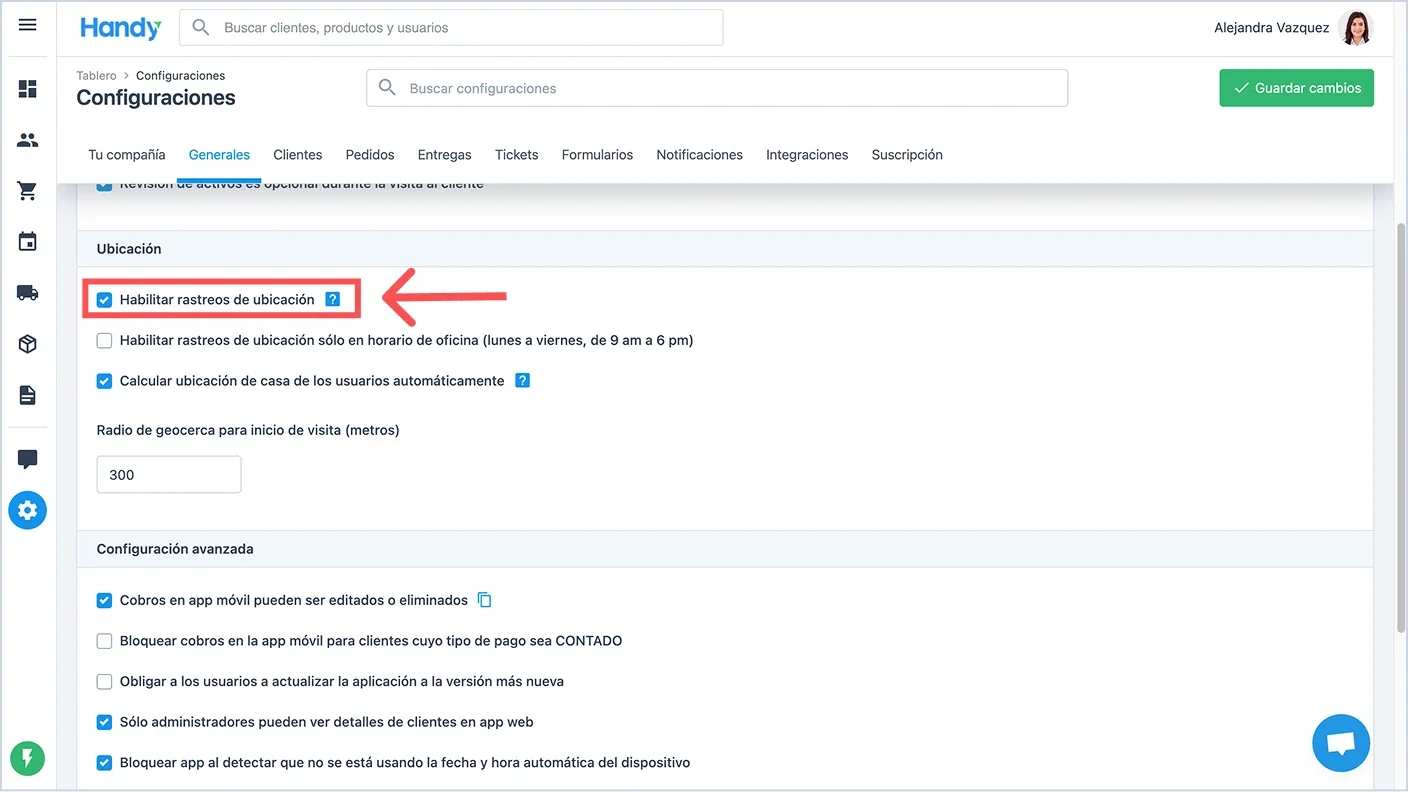Screen dimensions: 1408x792
Task: Open the blue chat bubble widget
Action: coord(1340,742)
